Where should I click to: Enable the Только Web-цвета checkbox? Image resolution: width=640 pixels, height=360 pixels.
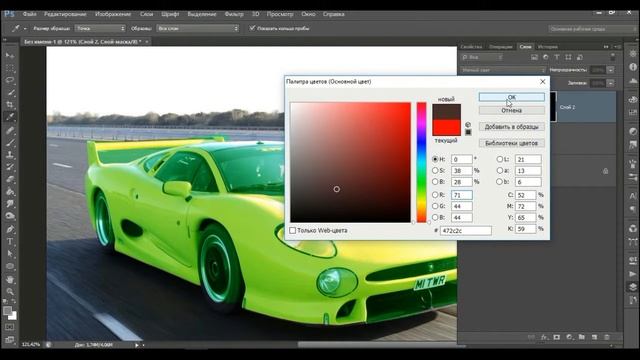click(293, 231)
